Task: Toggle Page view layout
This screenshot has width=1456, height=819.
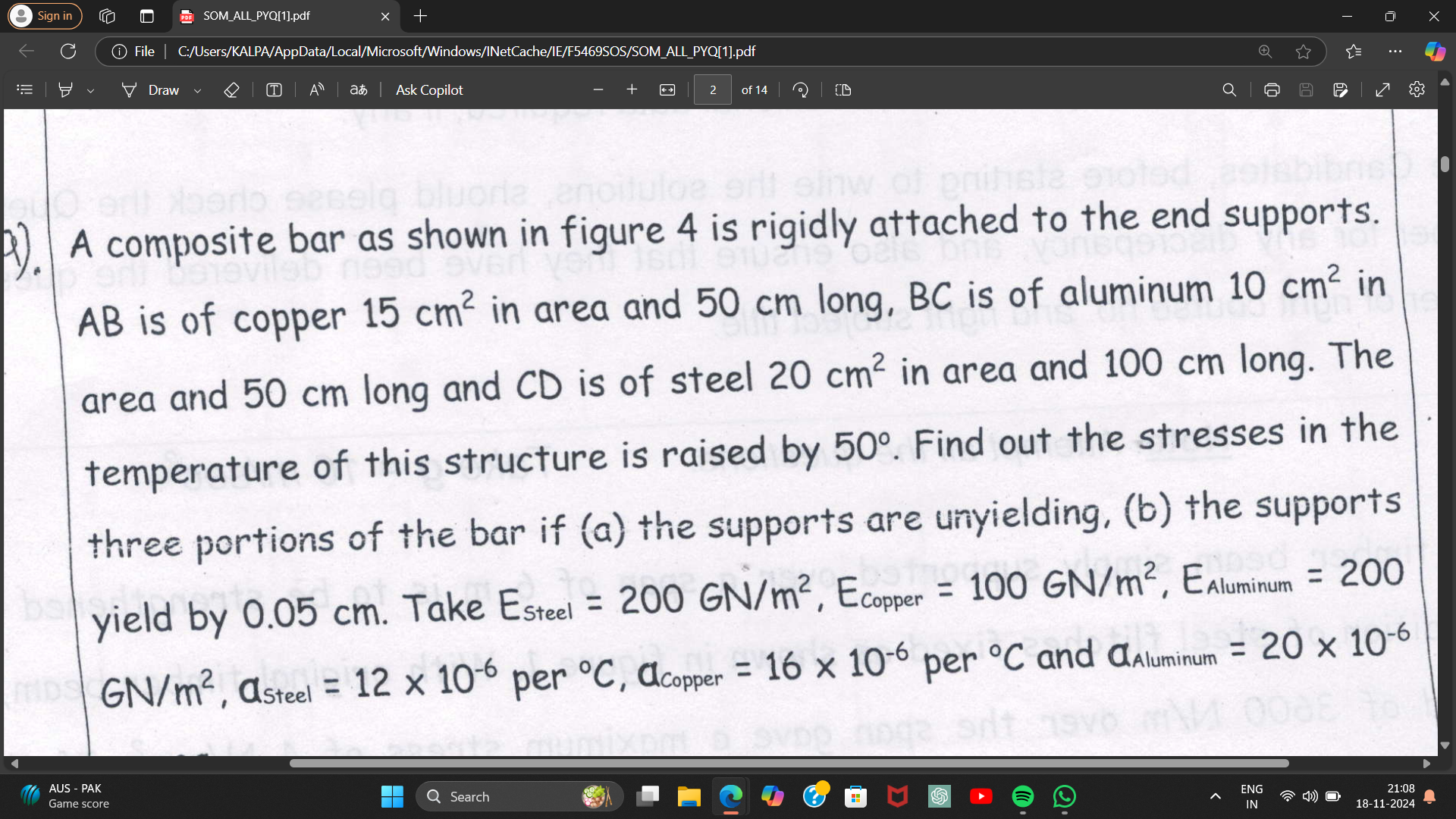Action: 843,89
